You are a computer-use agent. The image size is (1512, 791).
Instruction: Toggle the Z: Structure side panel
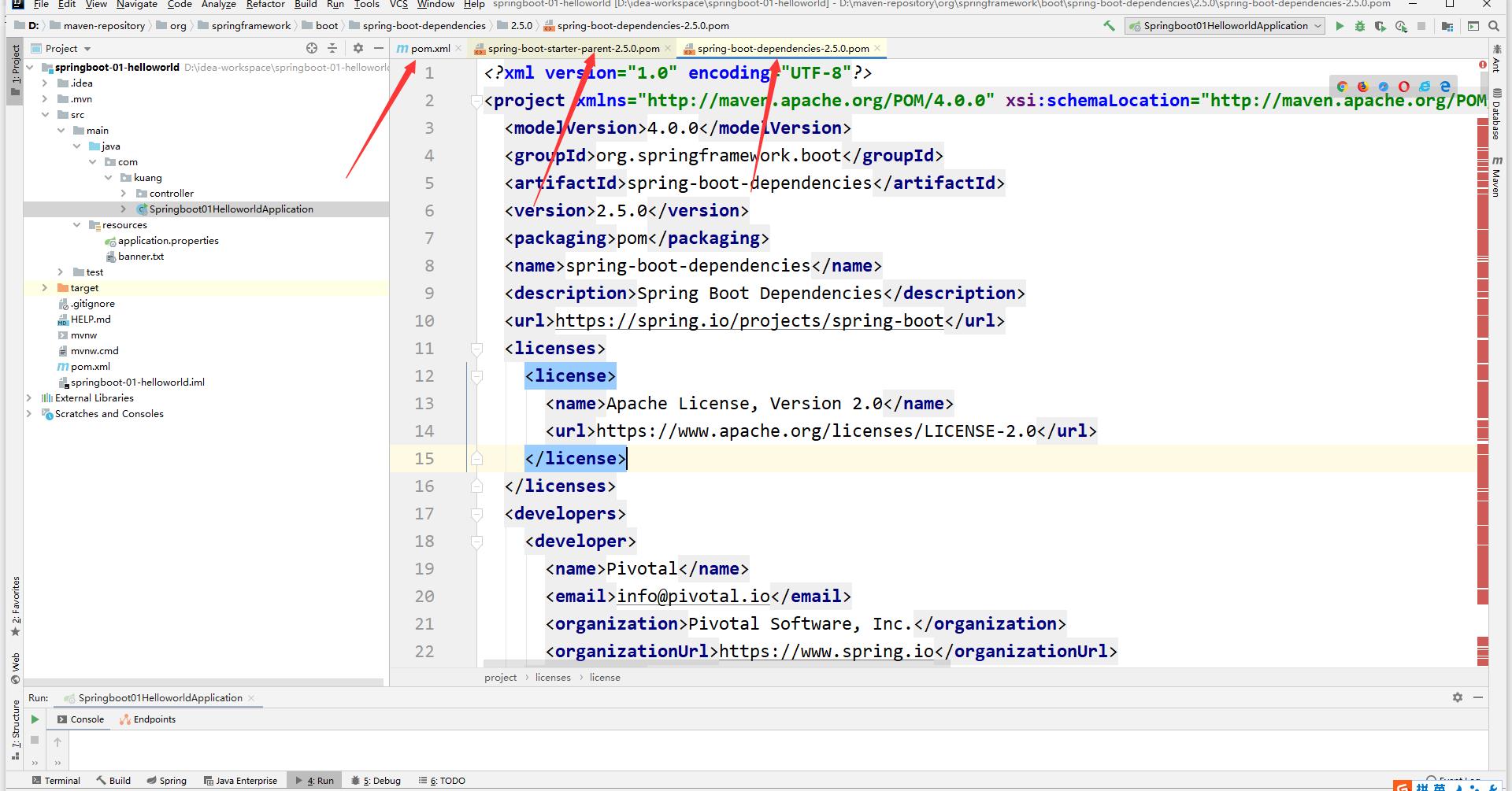click(15, 730)
